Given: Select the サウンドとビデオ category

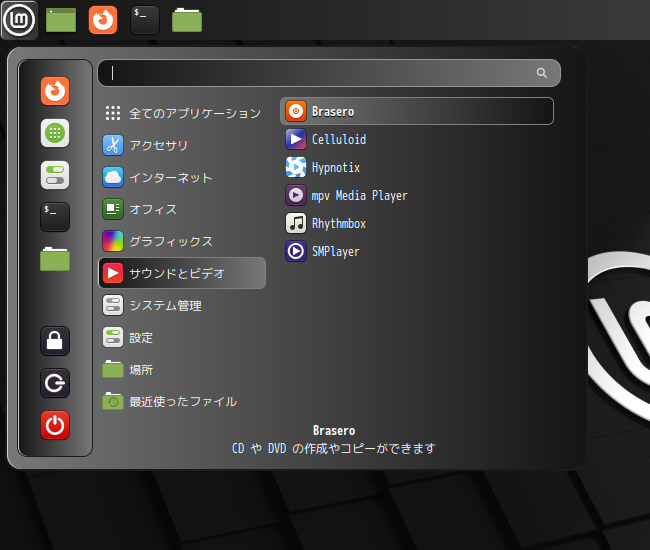Looking at the screenshot, I should tap(182, 273).
